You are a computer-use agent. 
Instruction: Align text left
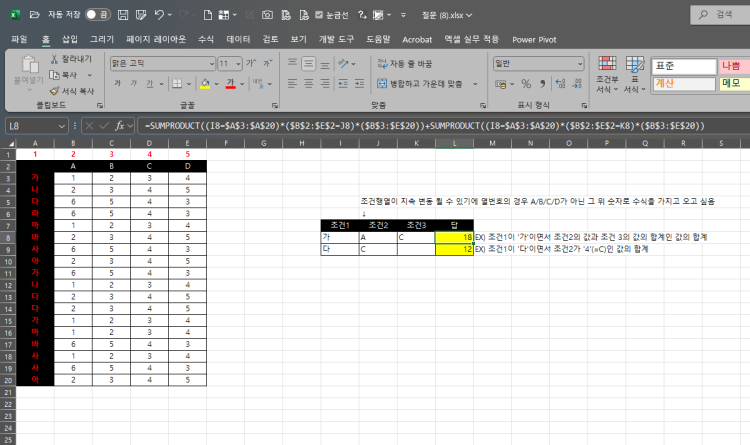[x=292, y=84]
